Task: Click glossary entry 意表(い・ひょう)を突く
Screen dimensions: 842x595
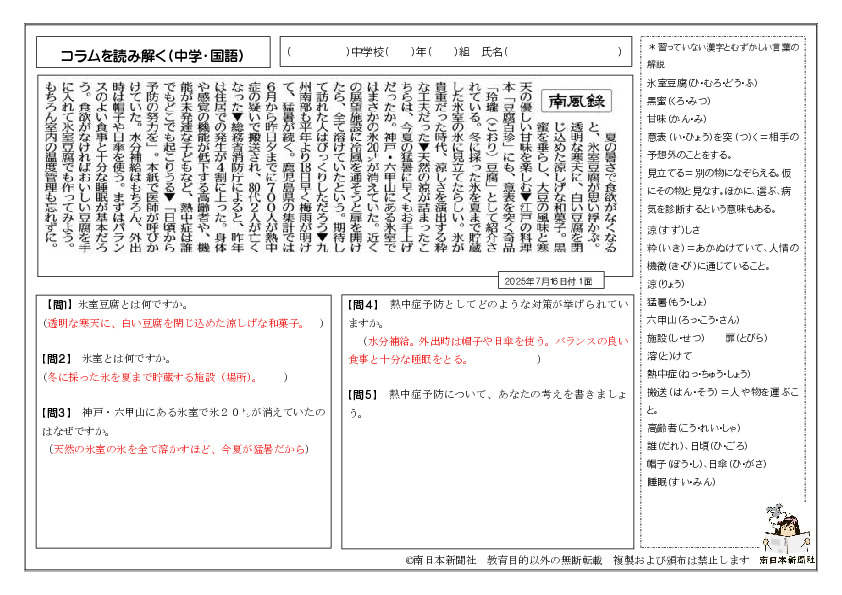Action: [x=723, y=146]
